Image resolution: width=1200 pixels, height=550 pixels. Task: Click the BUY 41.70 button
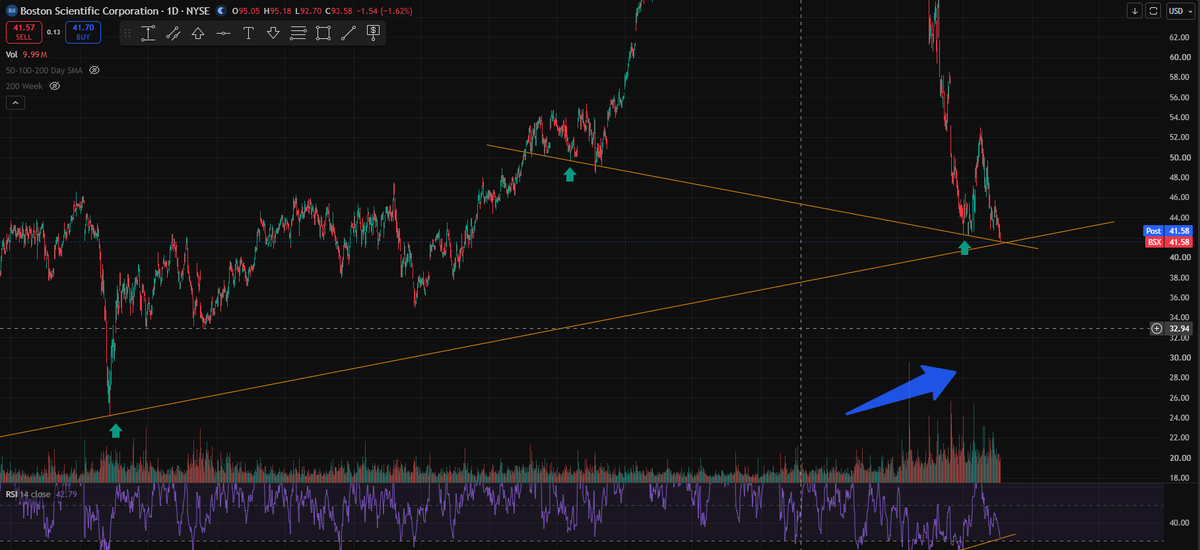(83, 32)
